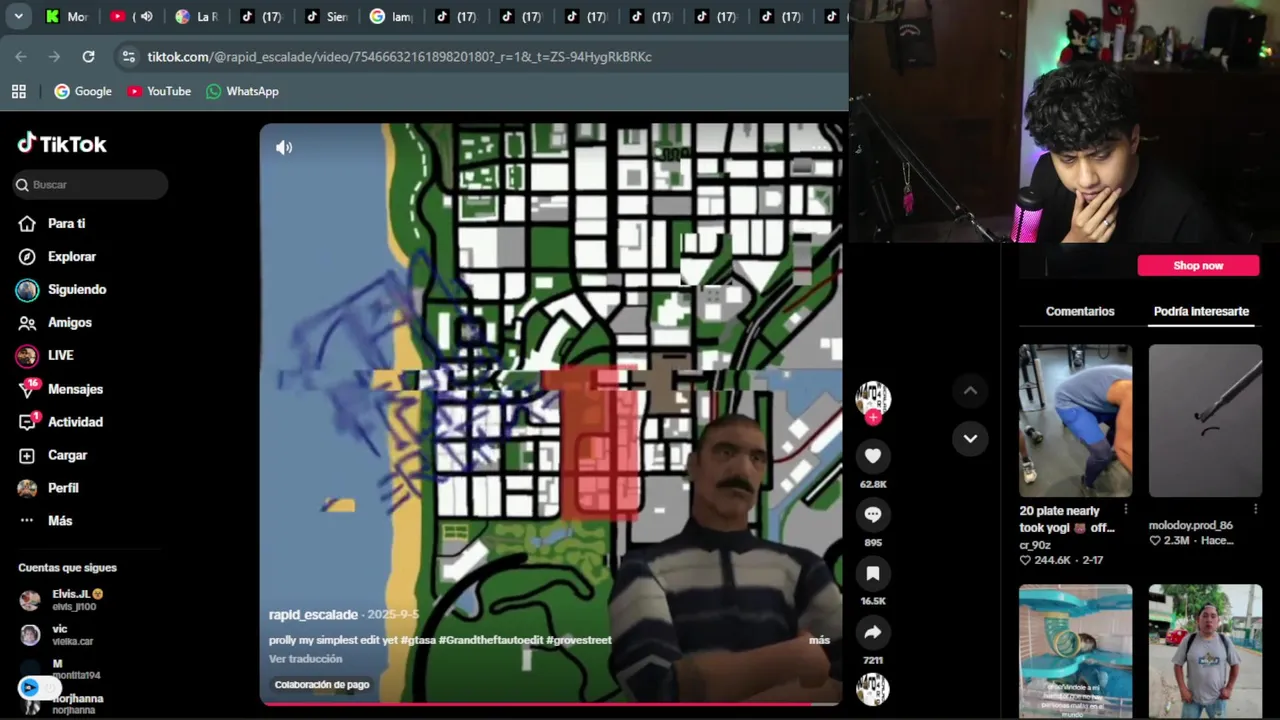This screenshot has width=1280, height=720.
Task: Open the Google bookmark
Action: pos(83,91)
